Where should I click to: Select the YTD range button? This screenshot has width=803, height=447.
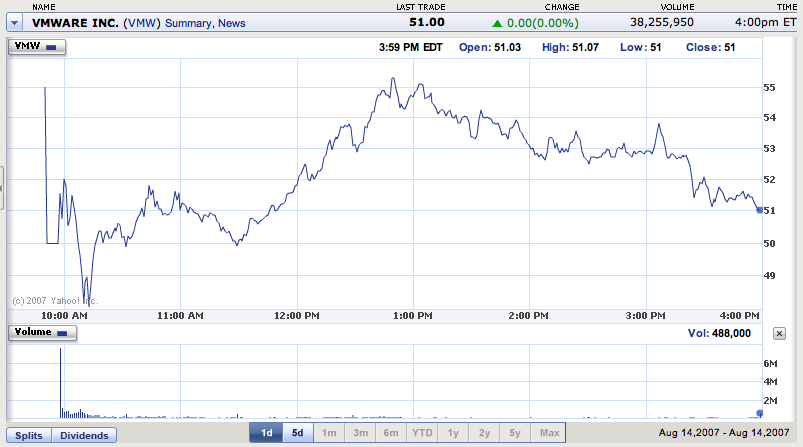click(421, 433)
